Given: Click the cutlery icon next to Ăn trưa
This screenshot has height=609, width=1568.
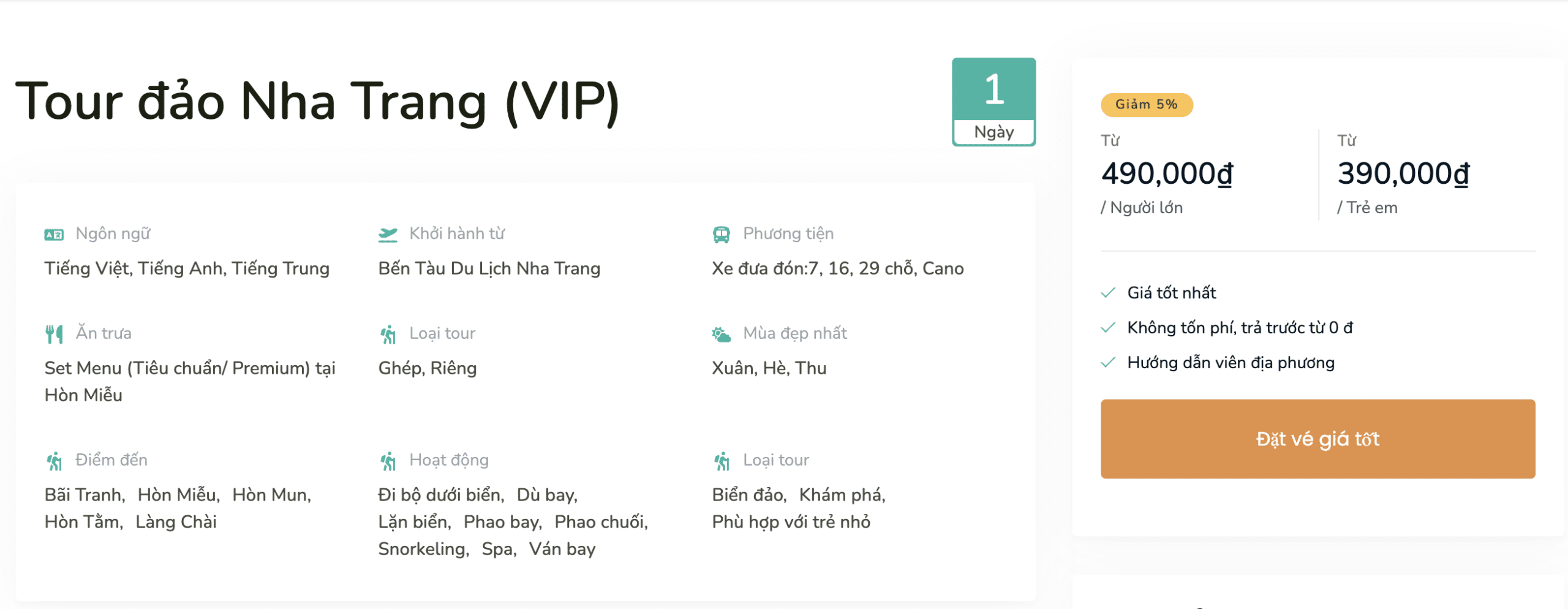Looking at the screenshot, I should [x=54, y=333].
